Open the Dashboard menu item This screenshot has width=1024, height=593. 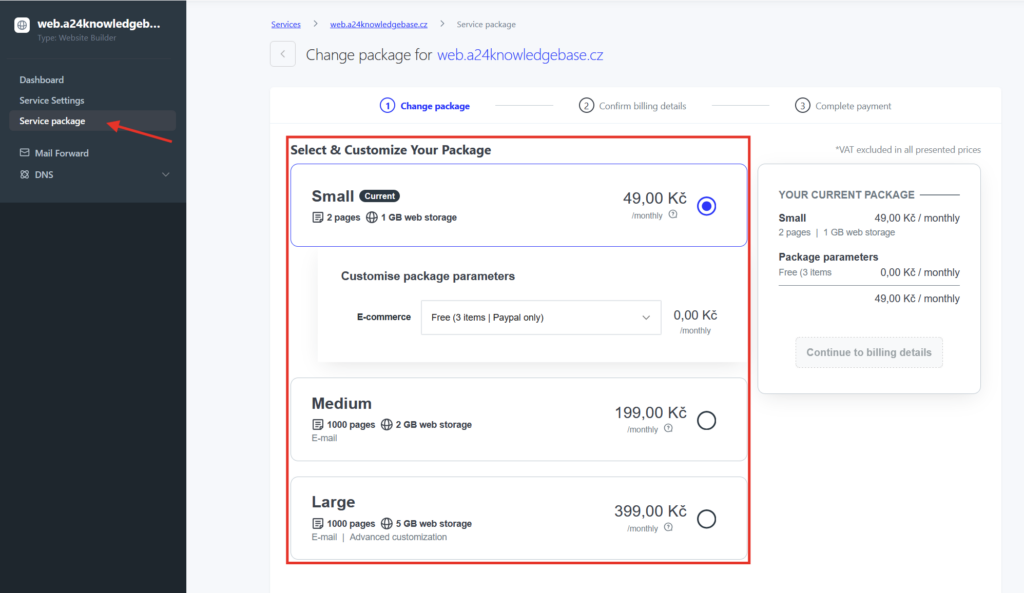tap(42, 80)
